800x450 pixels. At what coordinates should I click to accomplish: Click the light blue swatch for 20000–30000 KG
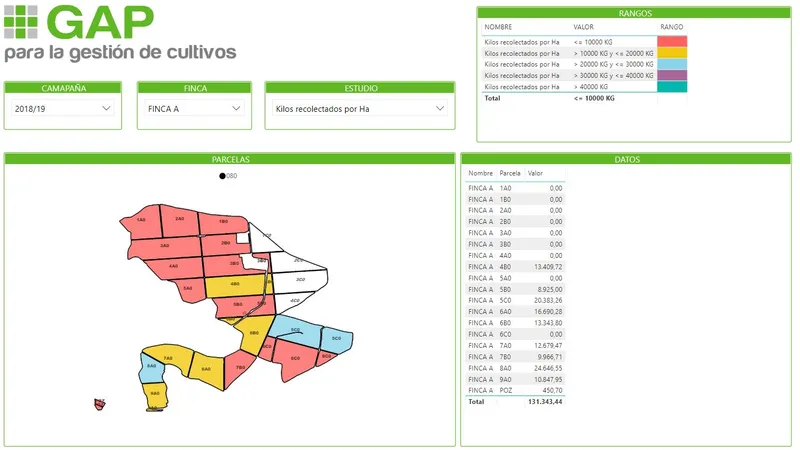pos(672,64)
